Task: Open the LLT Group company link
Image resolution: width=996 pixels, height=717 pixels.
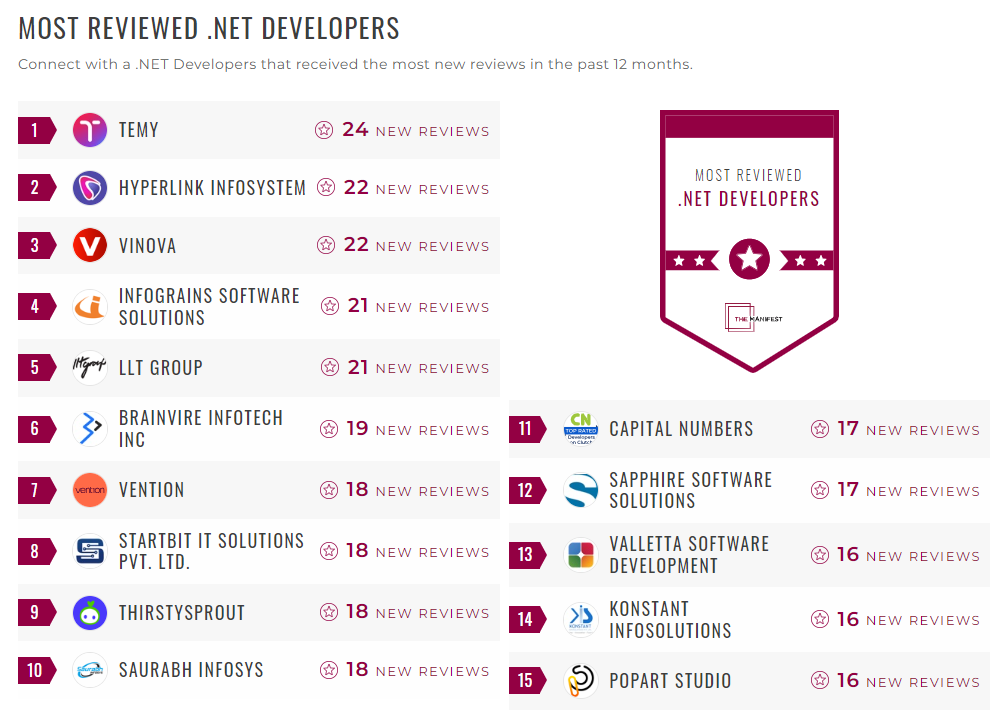Action: tap(160, 368)
